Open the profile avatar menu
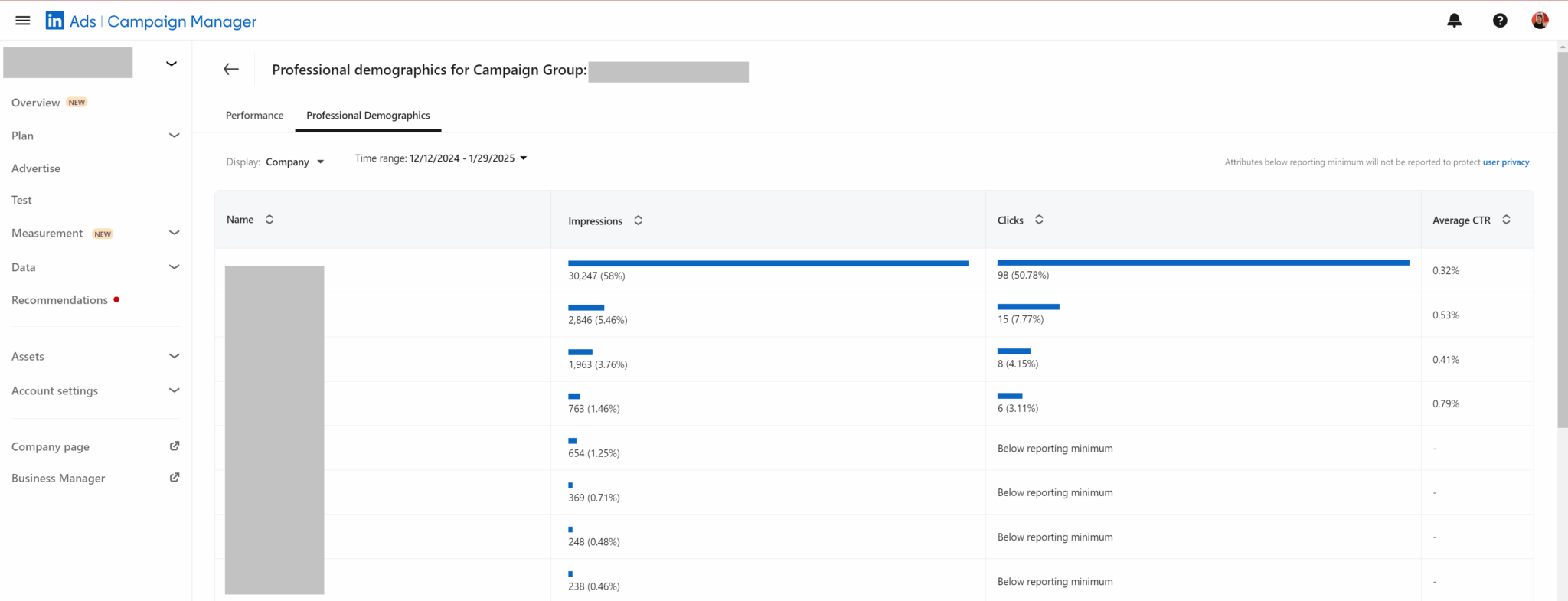Screen dimensions: 1568x601 [x=1540, y=21]
